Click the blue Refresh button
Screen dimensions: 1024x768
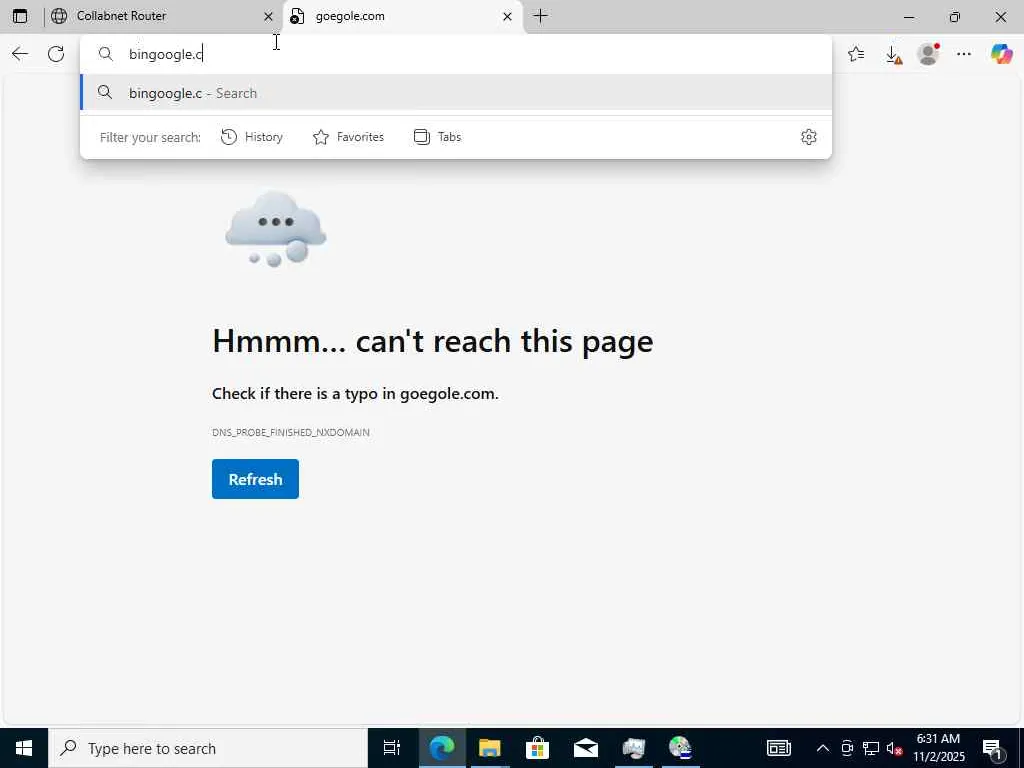(255, 479)
